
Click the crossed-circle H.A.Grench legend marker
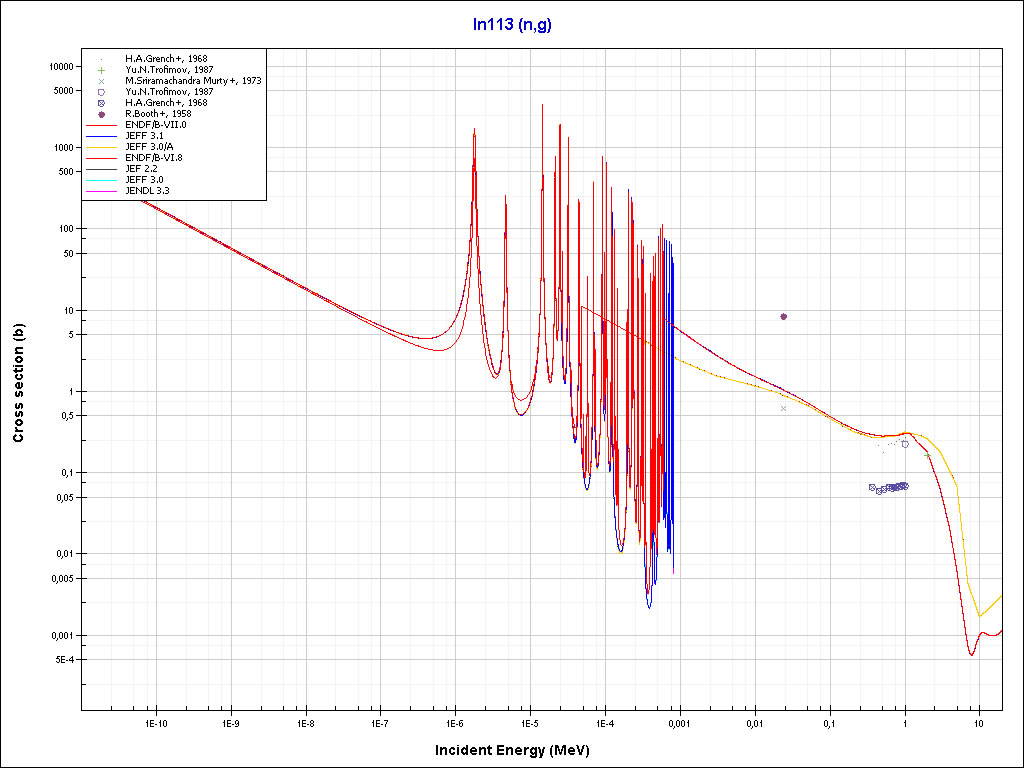coord(102,103)
